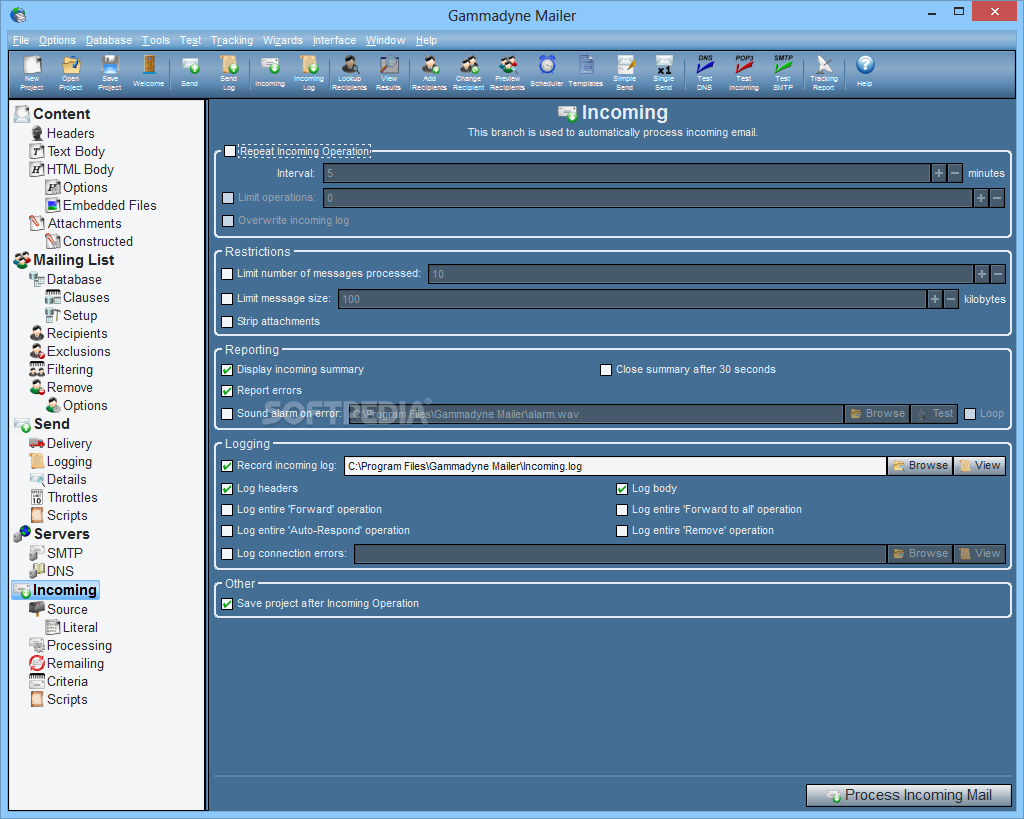Click the Limit number of messages field
The image size is (1024, 819).
[700, 274]
